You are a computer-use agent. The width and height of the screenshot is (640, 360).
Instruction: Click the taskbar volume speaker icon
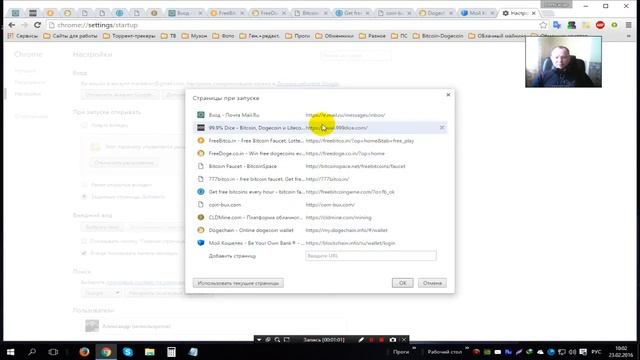(573, 352)
